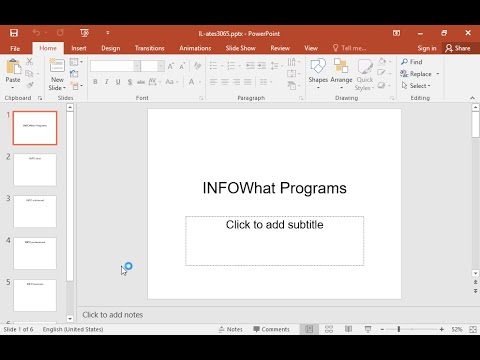Switch to the Design tab

coord(111,48)
